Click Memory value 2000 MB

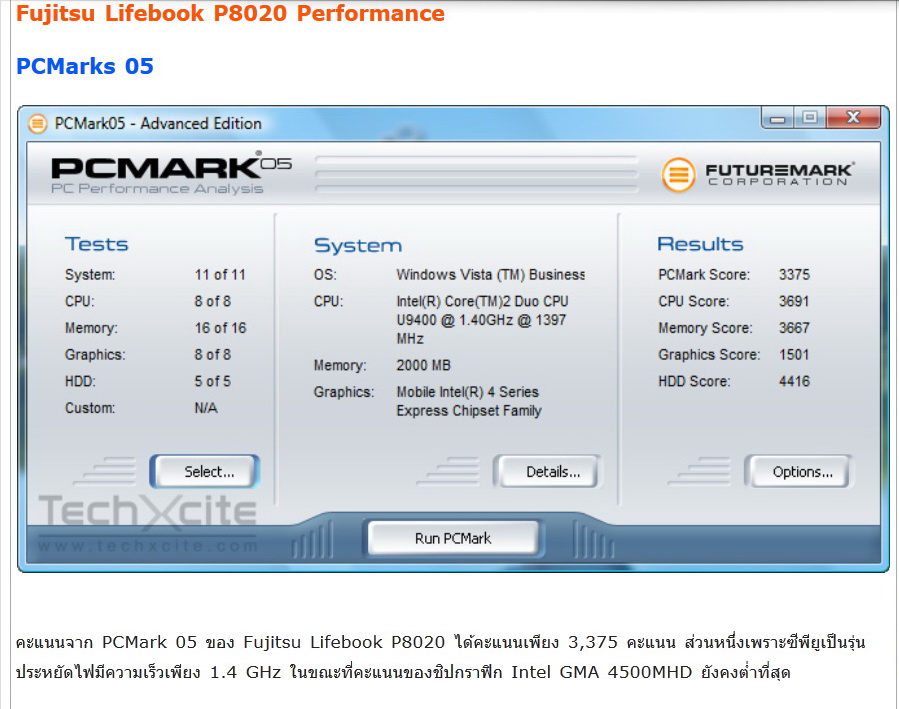424,365
